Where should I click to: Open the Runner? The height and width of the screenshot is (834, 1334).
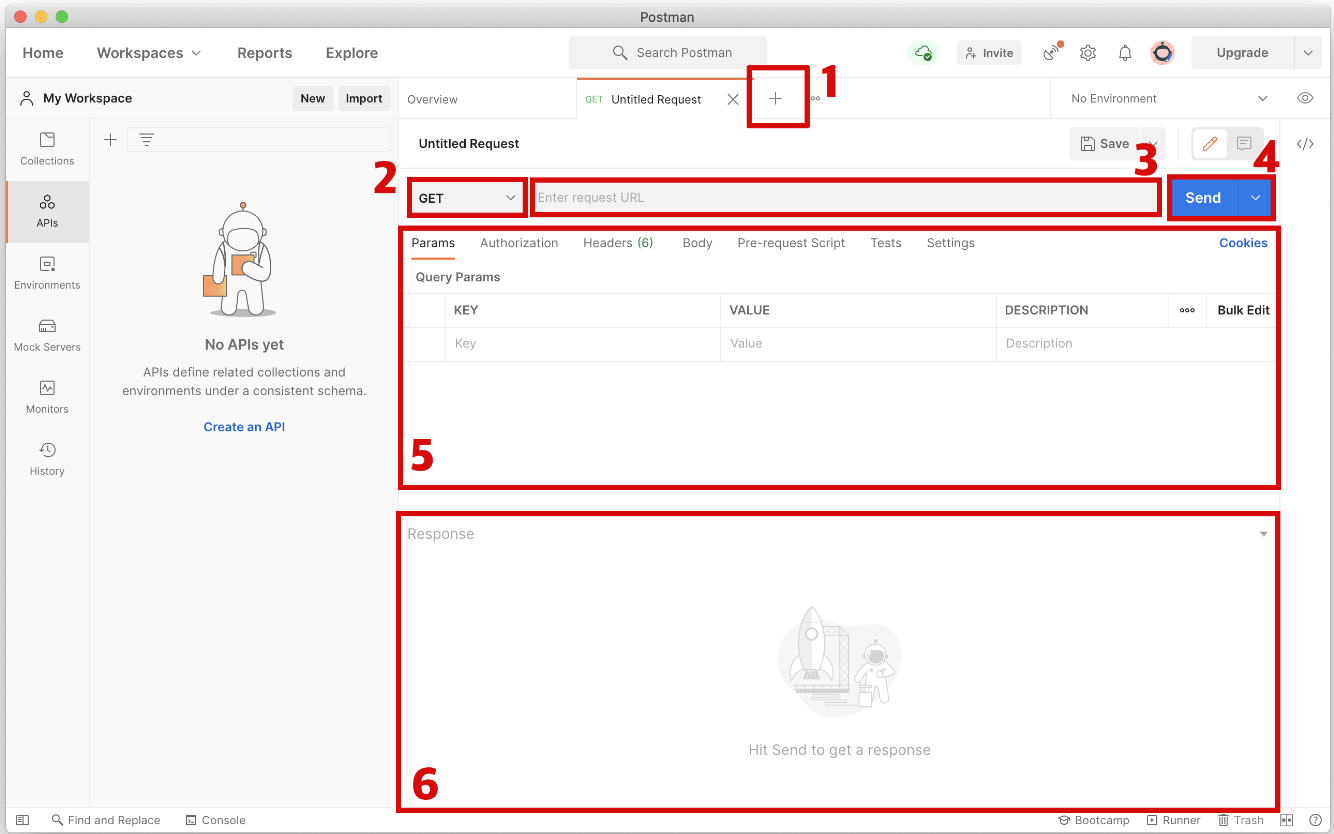1174,820
